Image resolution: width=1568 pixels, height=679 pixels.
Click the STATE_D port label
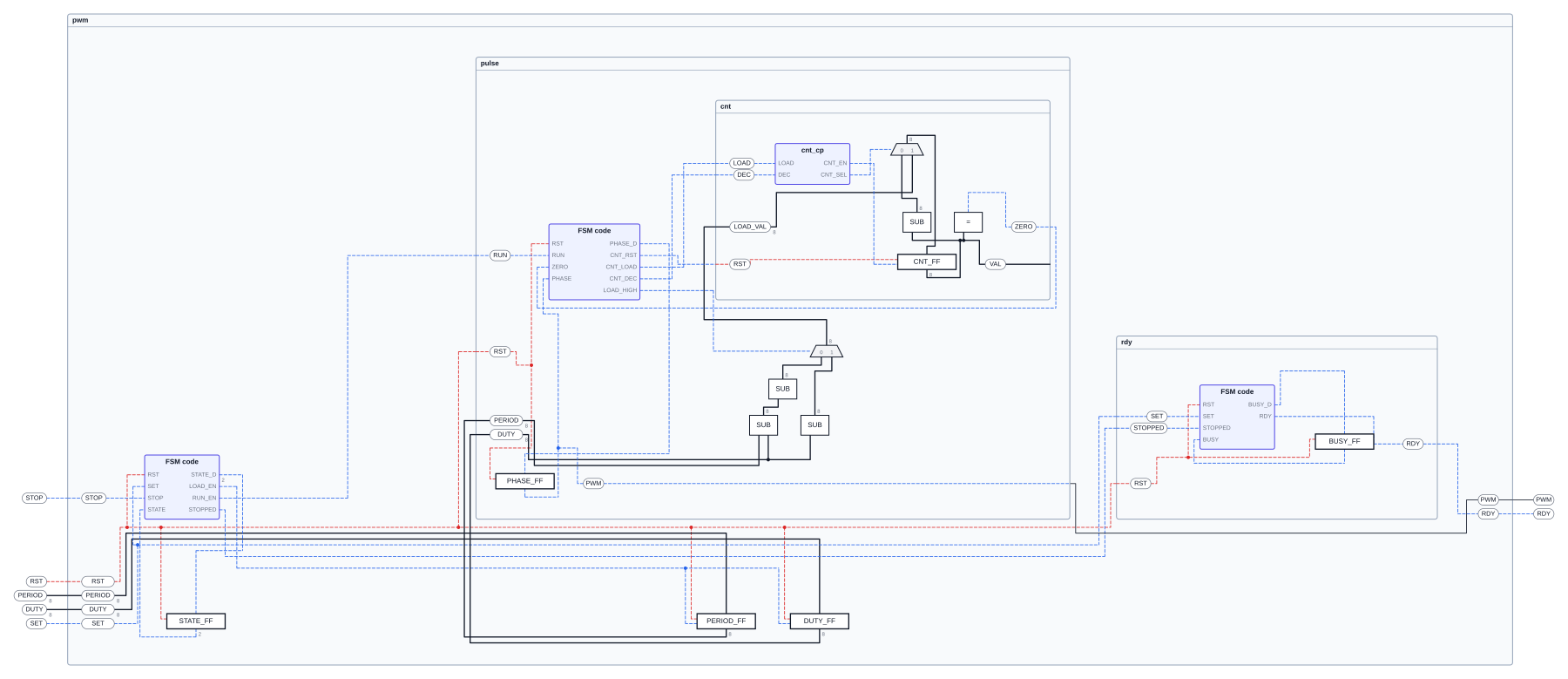click(203, 475)
